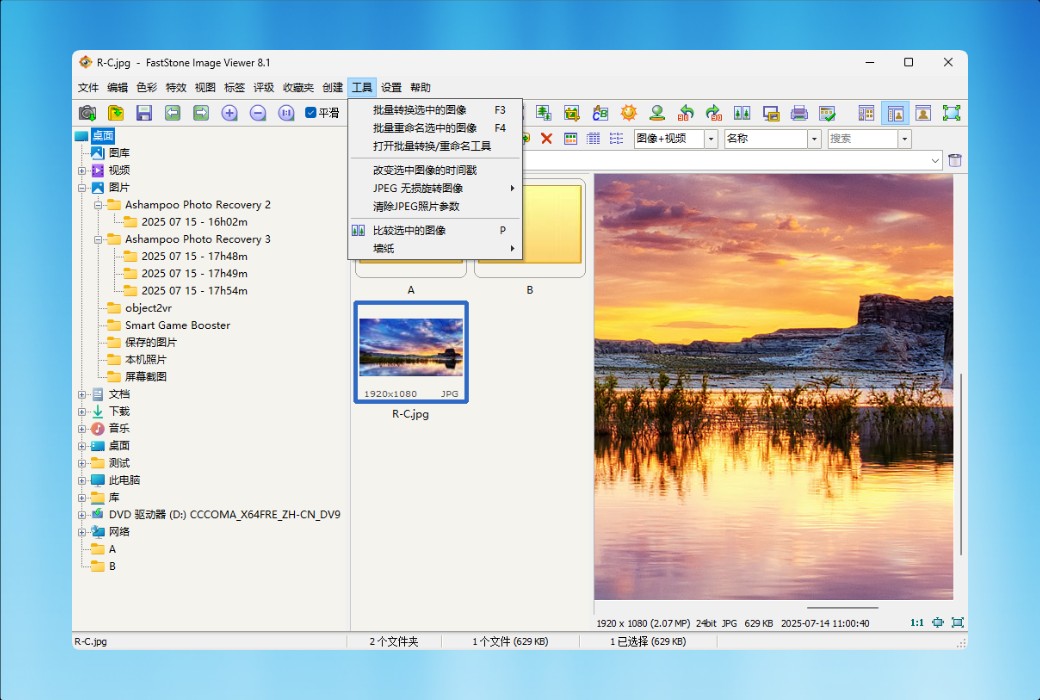The image size is (1040, 700).
Task: Click the sun adjust lighting icon
Action: click(629, 113)
